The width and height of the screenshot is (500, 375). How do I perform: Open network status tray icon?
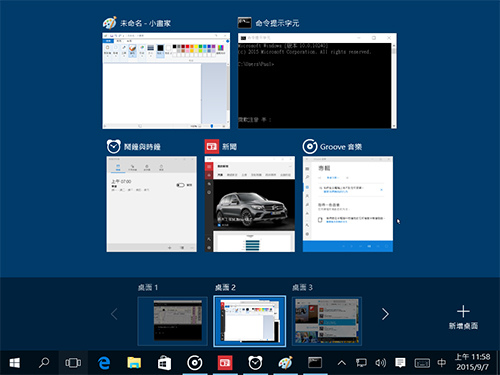pos(361,363)
